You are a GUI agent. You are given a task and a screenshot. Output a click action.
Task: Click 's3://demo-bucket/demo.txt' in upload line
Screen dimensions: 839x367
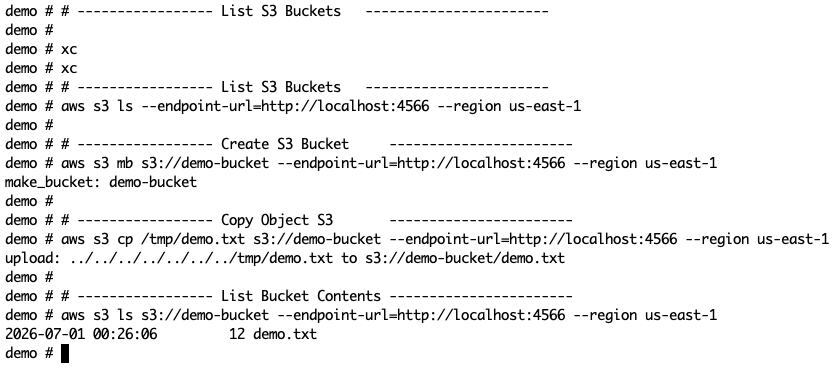click(464, 258)
